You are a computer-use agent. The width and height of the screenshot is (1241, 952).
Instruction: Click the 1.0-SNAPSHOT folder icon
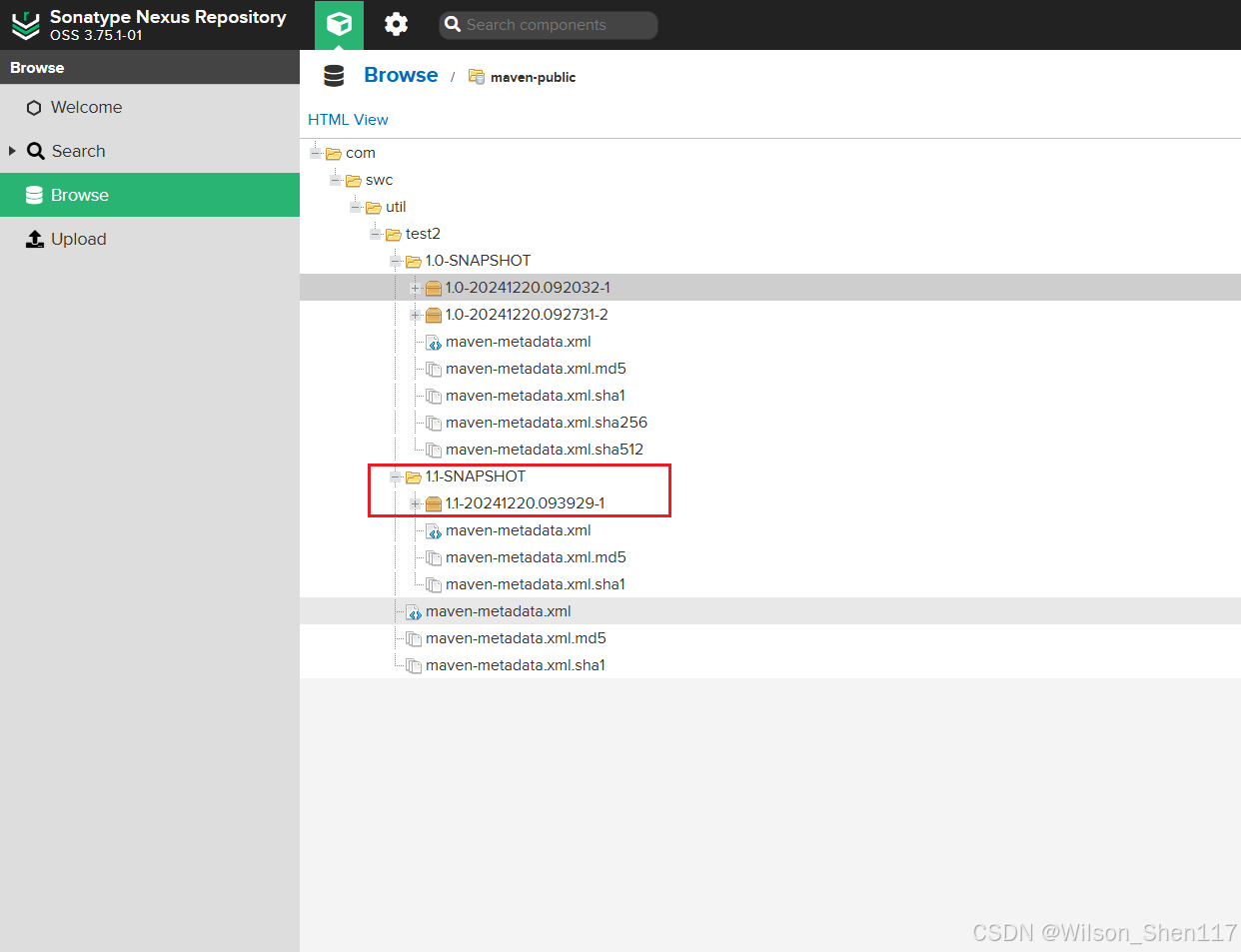414,261
